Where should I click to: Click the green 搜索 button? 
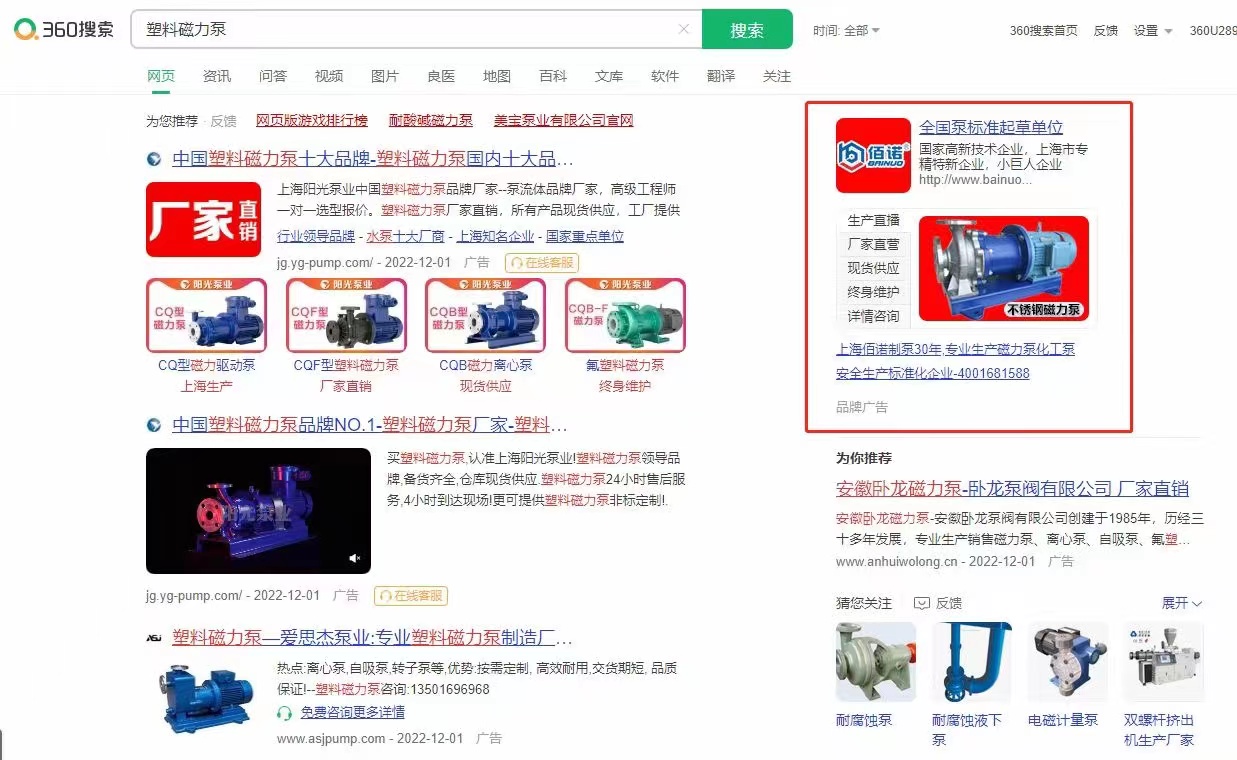[x=747, y=30]
